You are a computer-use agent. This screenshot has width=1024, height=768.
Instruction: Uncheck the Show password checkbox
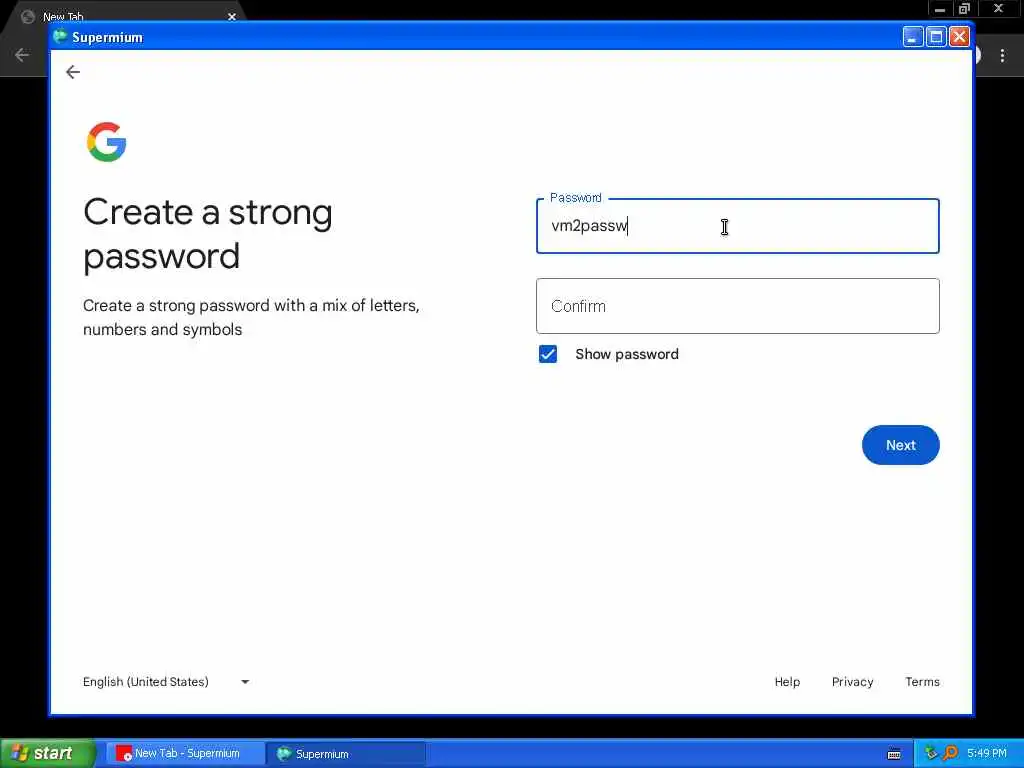pyautogui.click(x=548, y=354)
